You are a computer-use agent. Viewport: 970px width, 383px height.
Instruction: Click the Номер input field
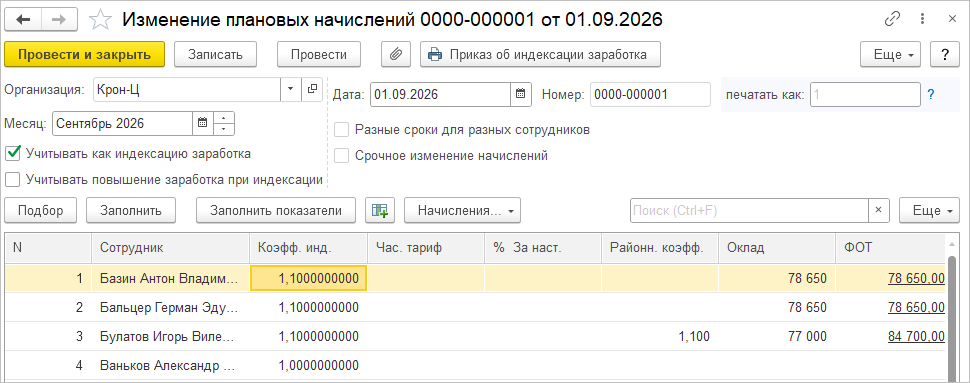pyautogui.click(x=650, y=95)
